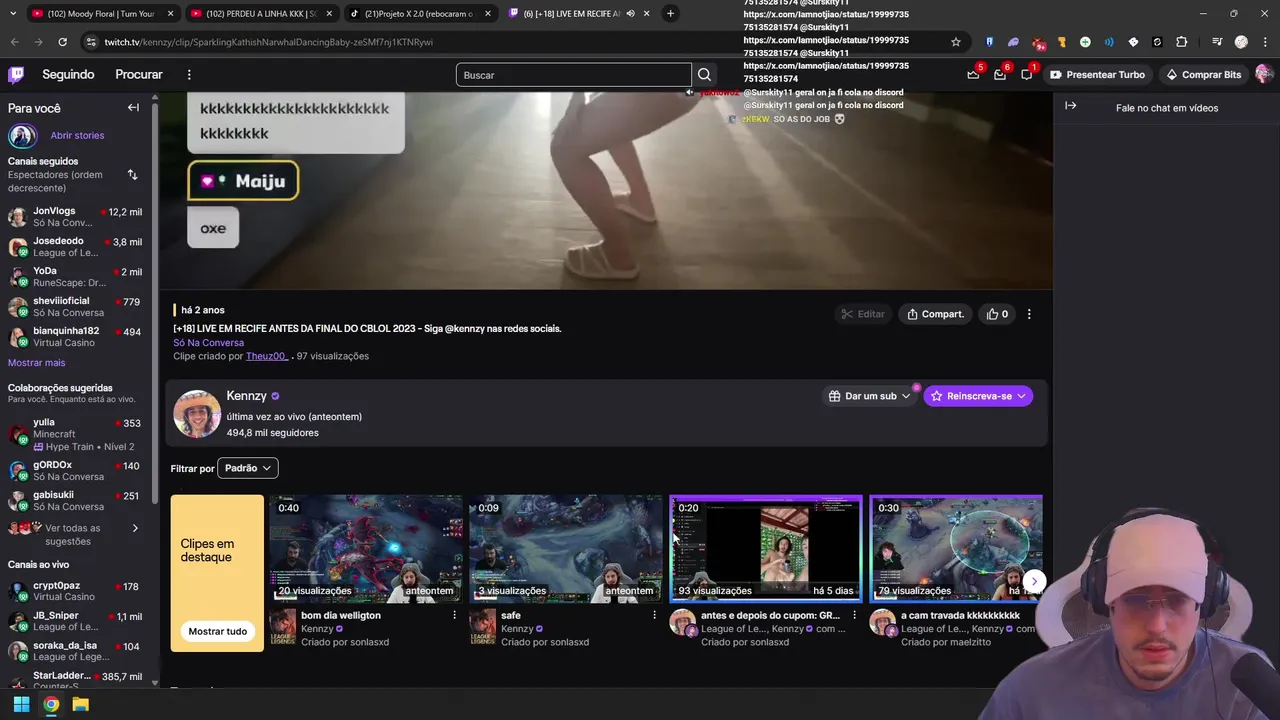Like the clip thumbs-up button
The height and width of the screenshot is (720, 1280).
998,314
